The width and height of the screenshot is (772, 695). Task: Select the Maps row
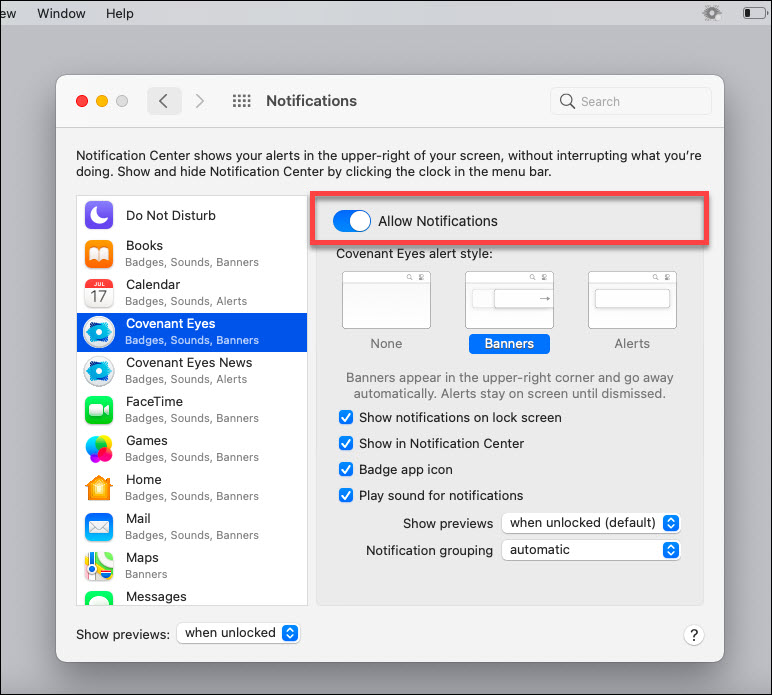click(x=192, y=566)
